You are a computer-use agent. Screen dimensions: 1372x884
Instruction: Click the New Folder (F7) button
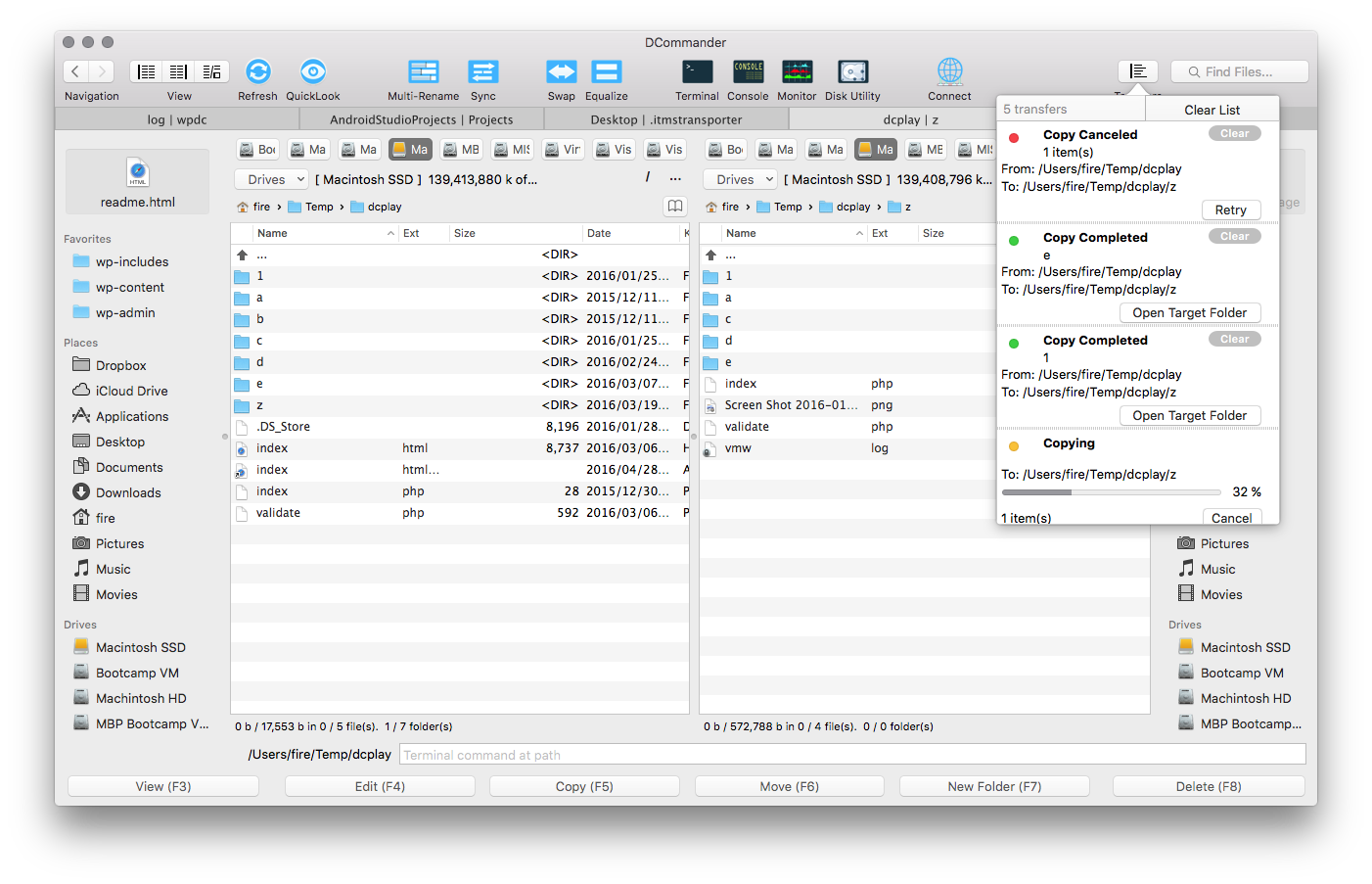pos(994,786)
